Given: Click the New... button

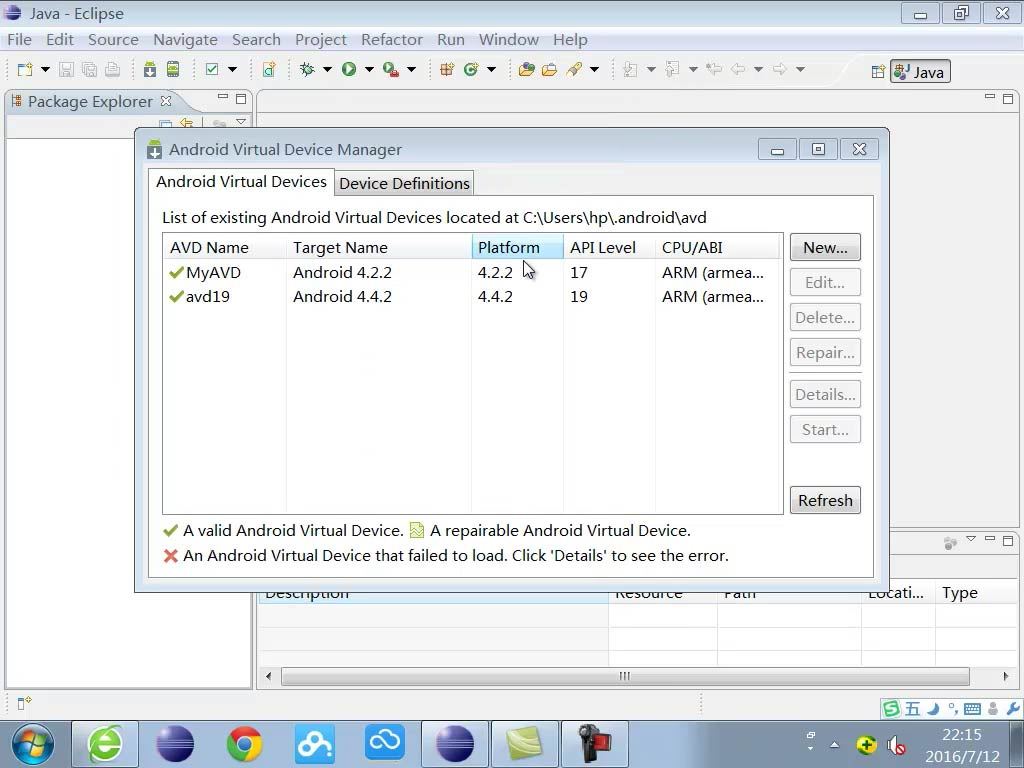Looking at the screenshot, I should [x=825, y=248].
